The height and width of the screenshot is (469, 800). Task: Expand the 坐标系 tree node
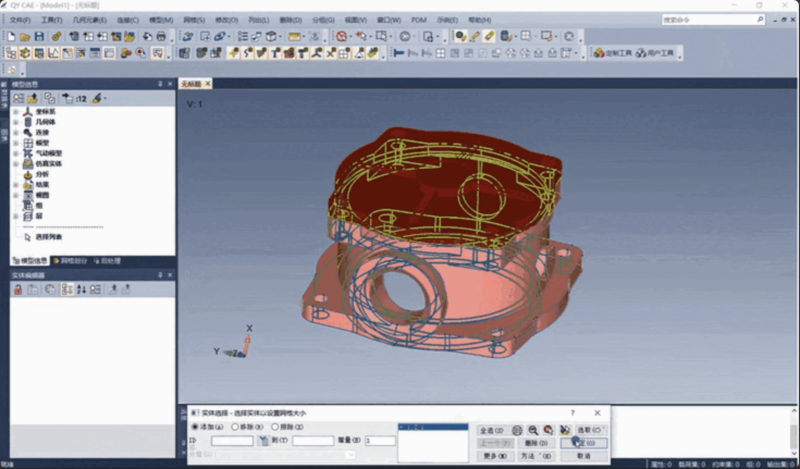tap(15, 111)
